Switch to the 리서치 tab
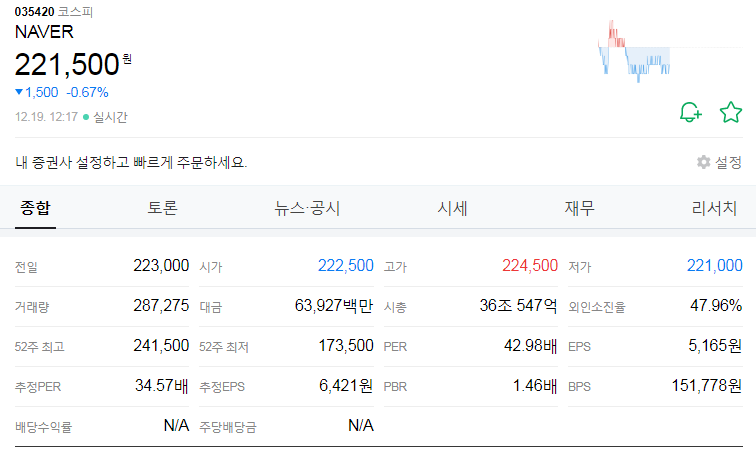 [x=714, y=208]
